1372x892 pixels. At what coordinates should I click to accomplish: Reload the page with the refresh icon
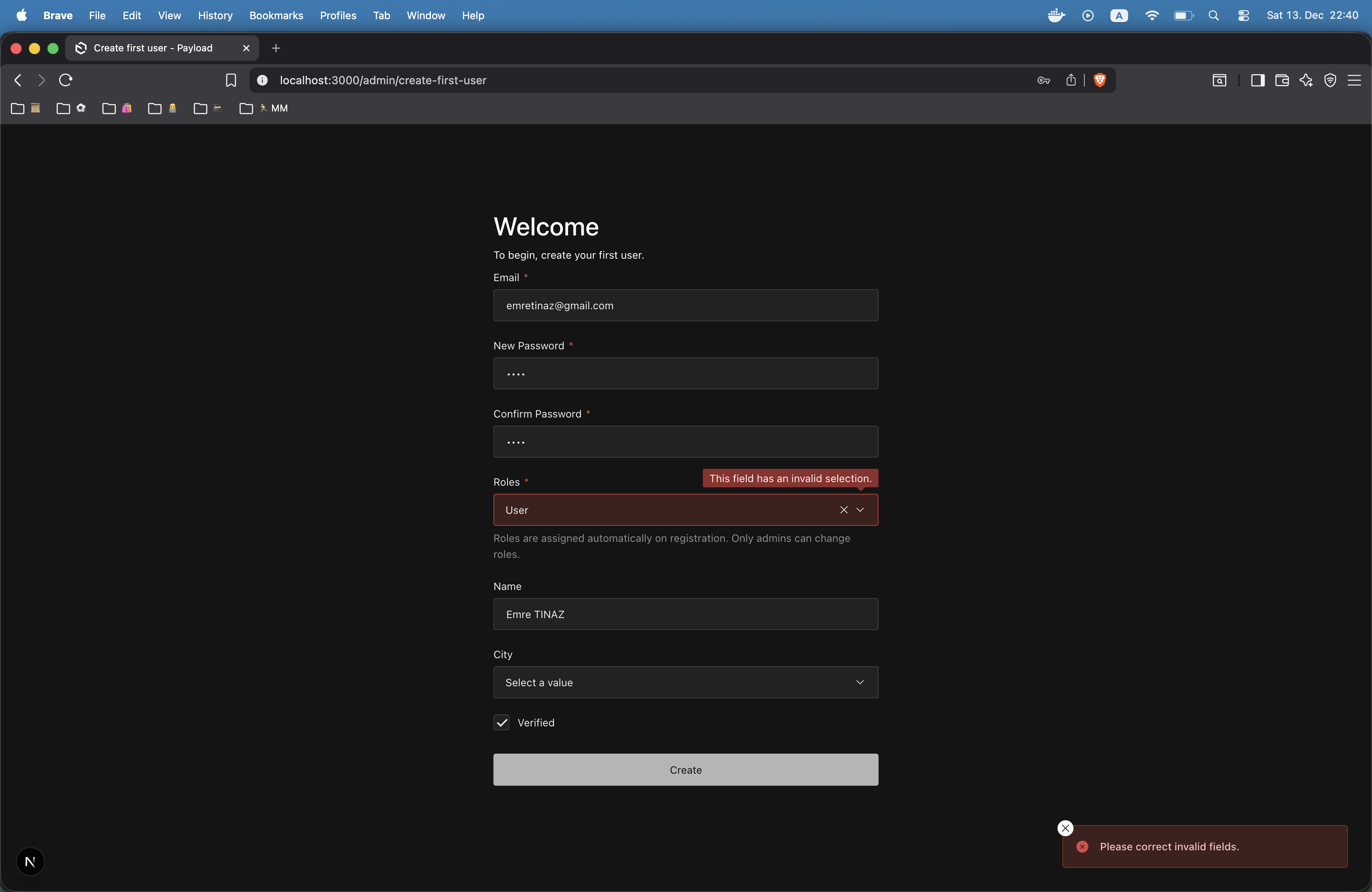[65, 80]
